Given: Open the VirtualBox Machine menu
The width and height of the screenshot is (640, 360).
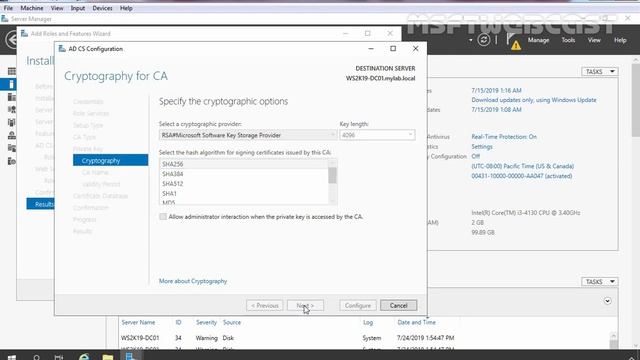Looking at the screenshot, I should pyautogui.click(x=31, y=8).
